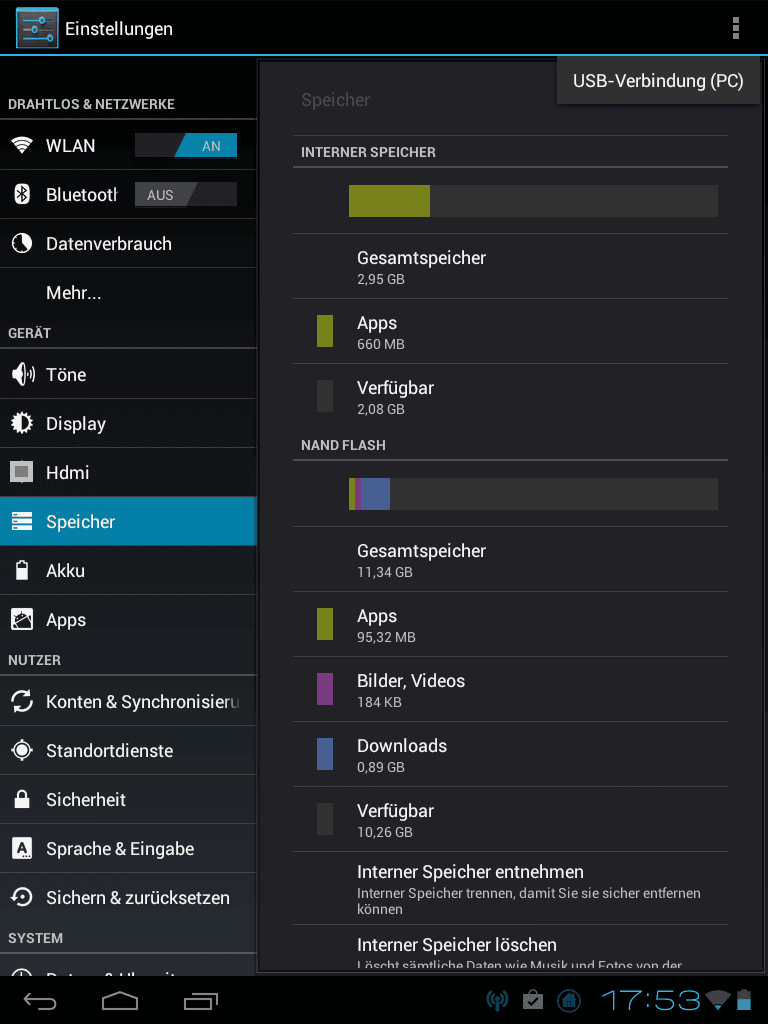This screenshot has height=1024, width=768.
Task: Tap the purple Bilder, Videos color swatch
Action: click(325, 689)
